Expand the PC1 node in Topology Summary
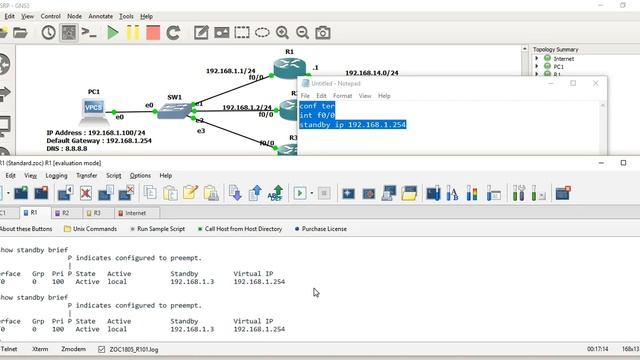Viewport: 640px width, 360px height. (537, 66)
